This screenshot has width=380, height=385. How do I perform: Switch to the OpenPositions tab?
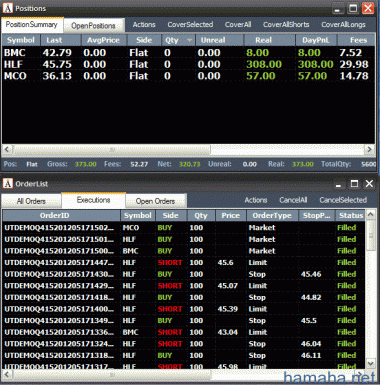pos(94,25)
